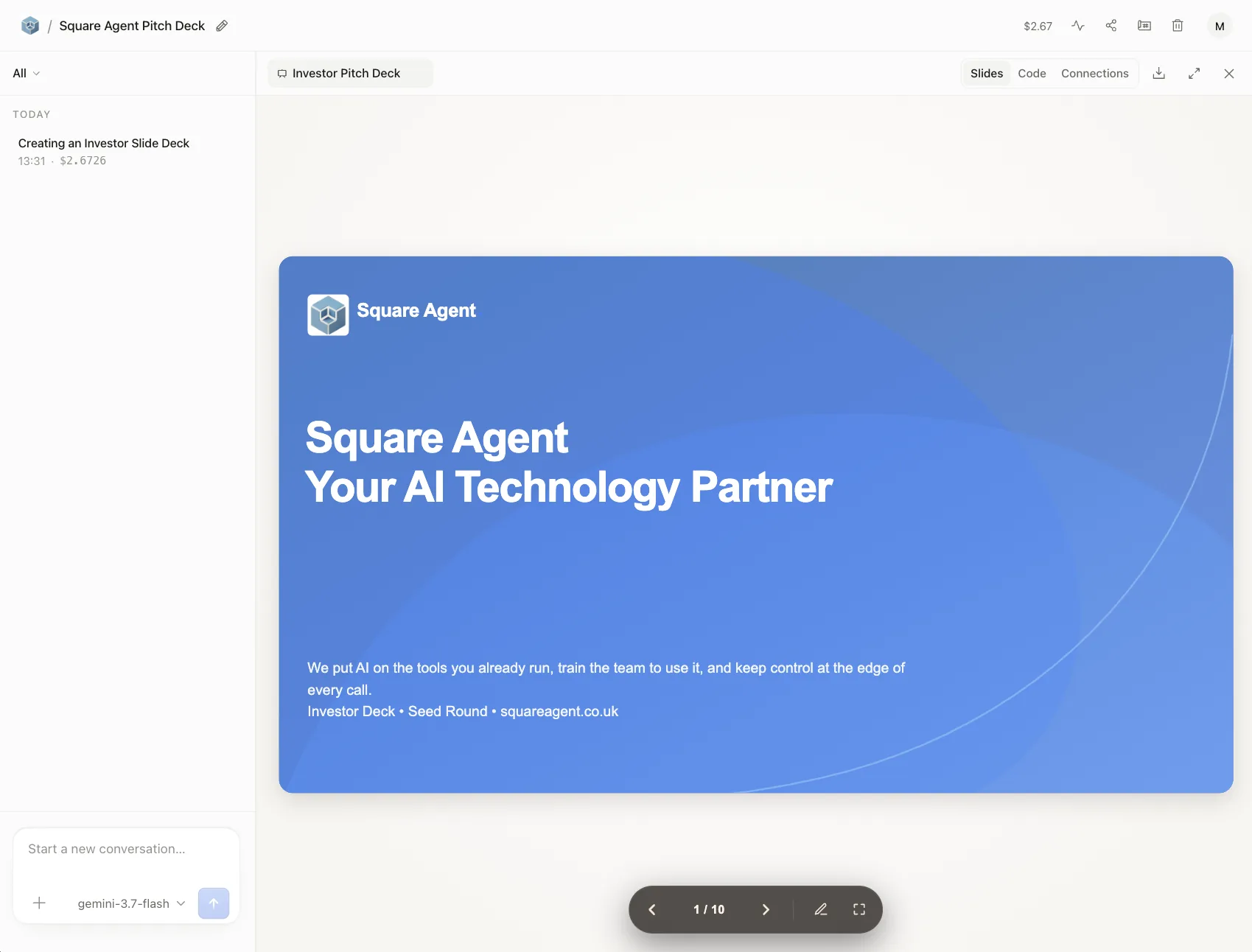This screenshot has height=952, width=1252.
Task: Click the TODAY section label
Action: tap(32, 114)
